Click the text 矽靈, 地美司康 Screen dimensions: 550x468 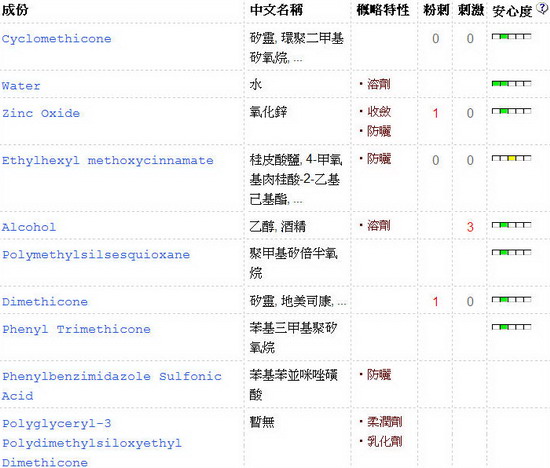coord(291,301)
